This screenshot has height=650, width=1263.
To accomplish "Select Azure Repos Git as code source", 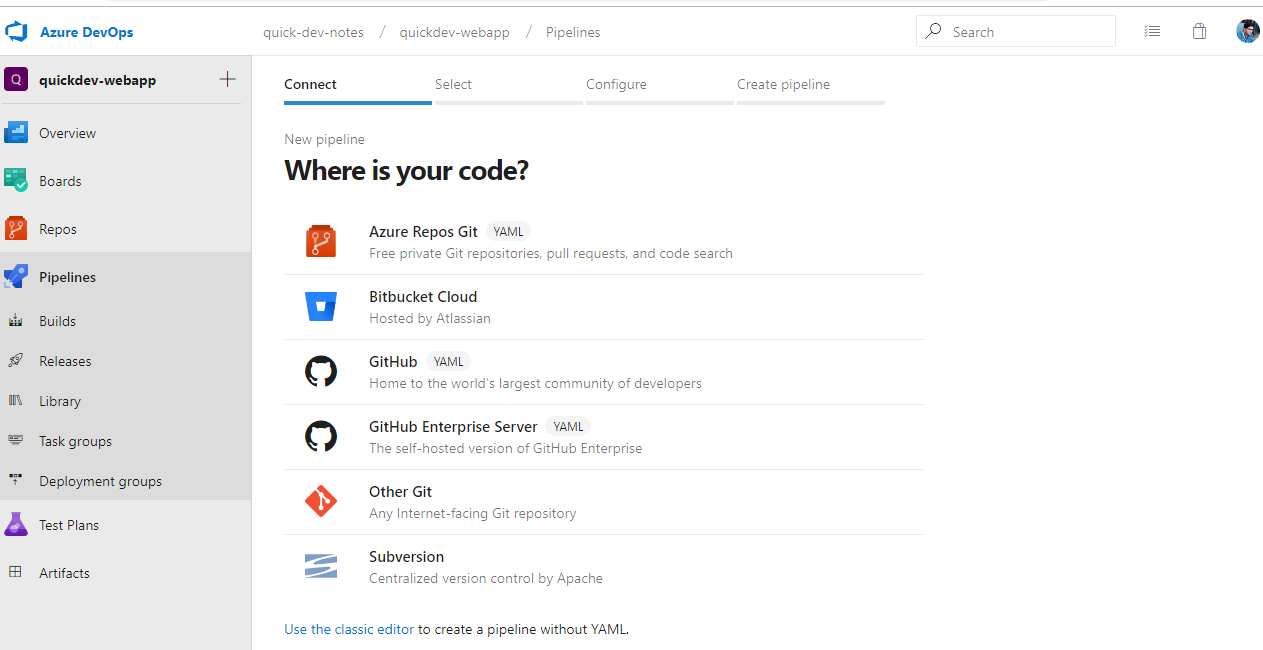I will (603, 242).
